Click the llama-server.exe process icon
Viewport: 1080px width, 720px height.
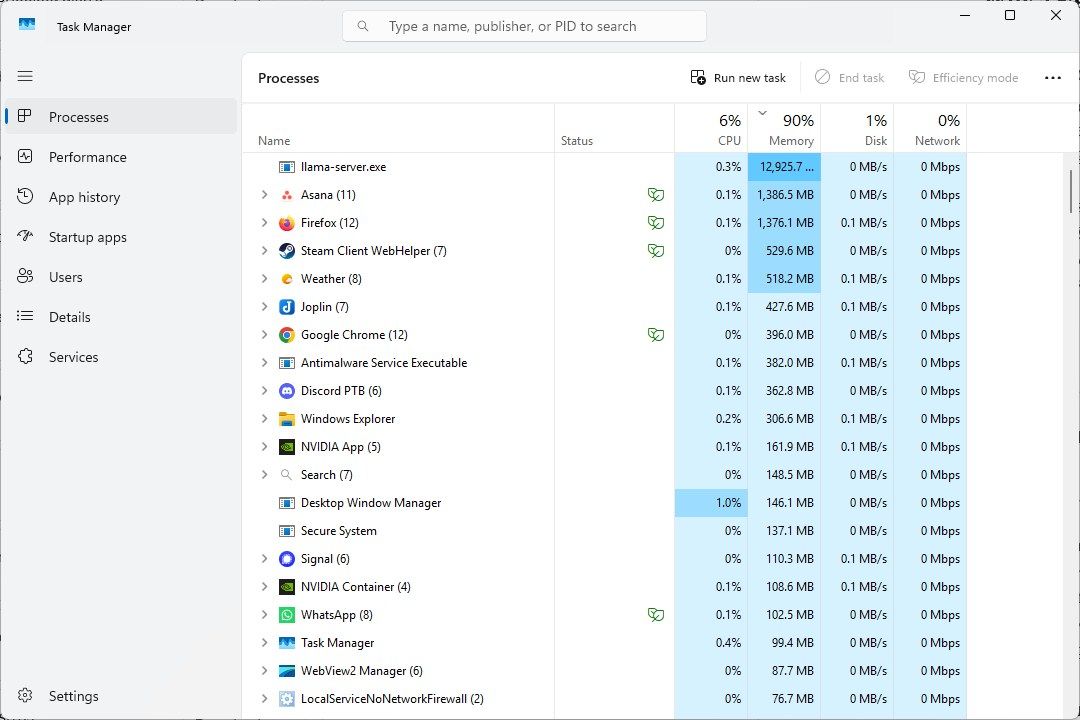point(287,167)
